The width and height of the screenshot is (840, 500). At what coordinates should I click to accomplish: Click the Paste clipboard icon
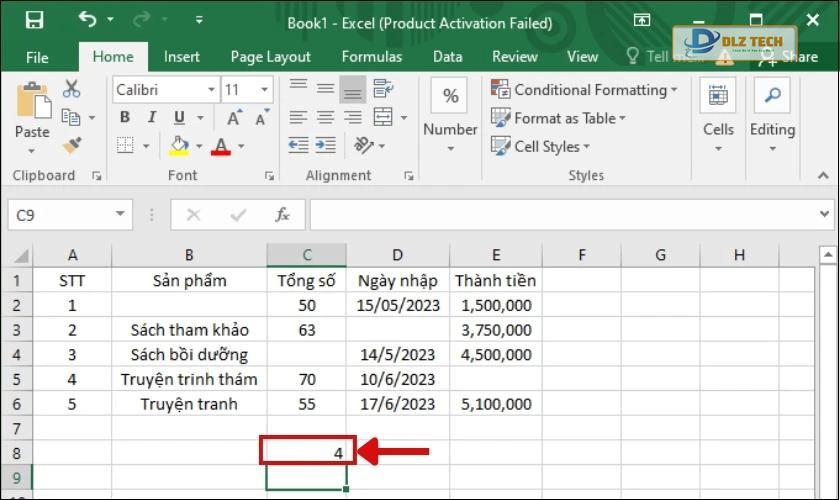[33, 100]
